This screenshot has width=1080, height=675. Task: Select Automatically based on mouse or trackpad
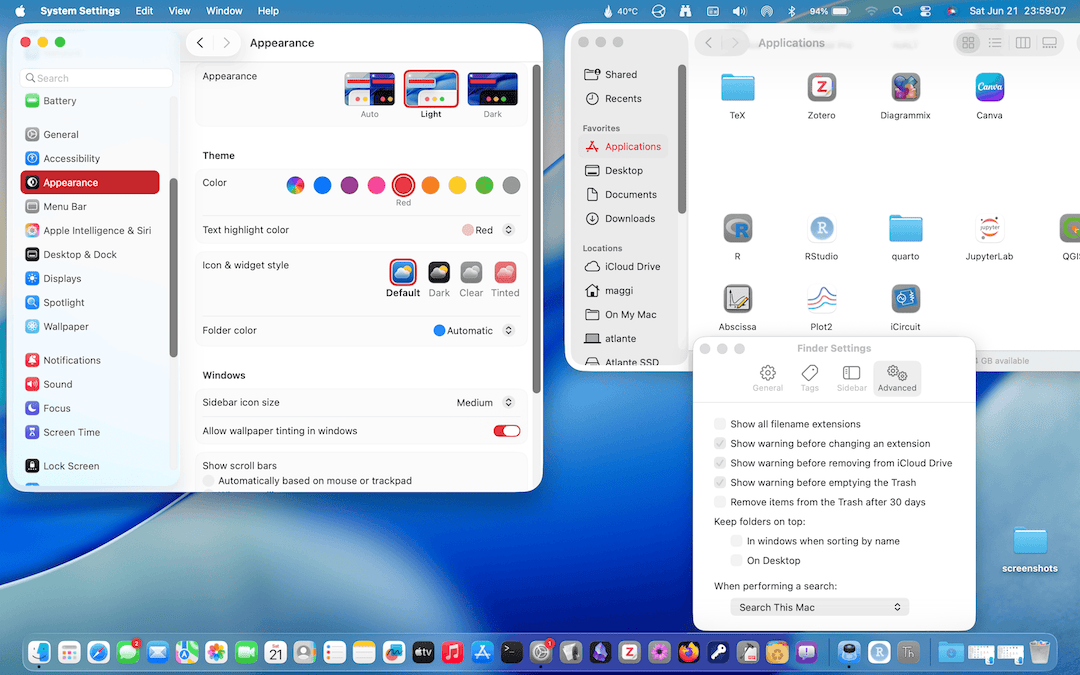[x=209, y=481]
